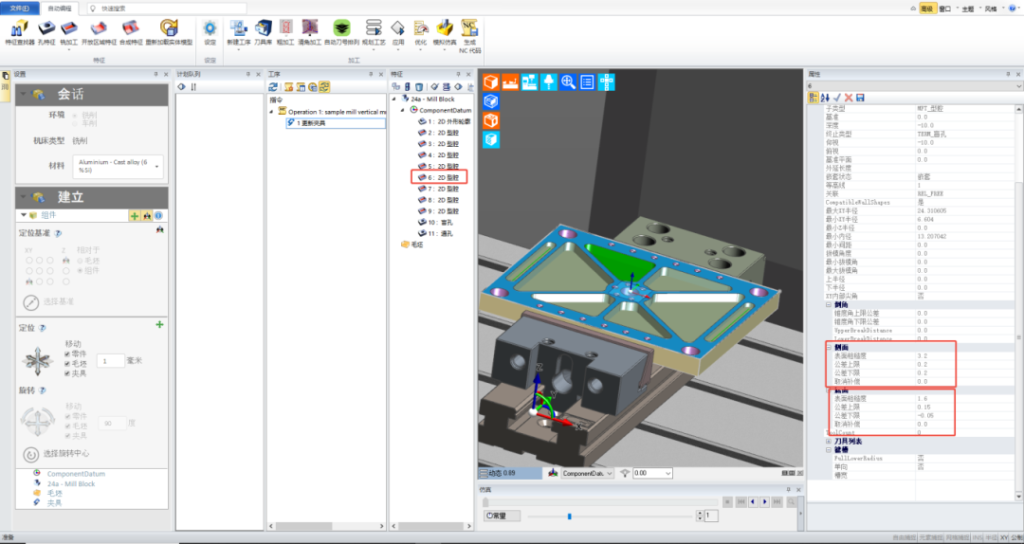Toggle the 零件 checkbox under 移动

coord(68,353)
